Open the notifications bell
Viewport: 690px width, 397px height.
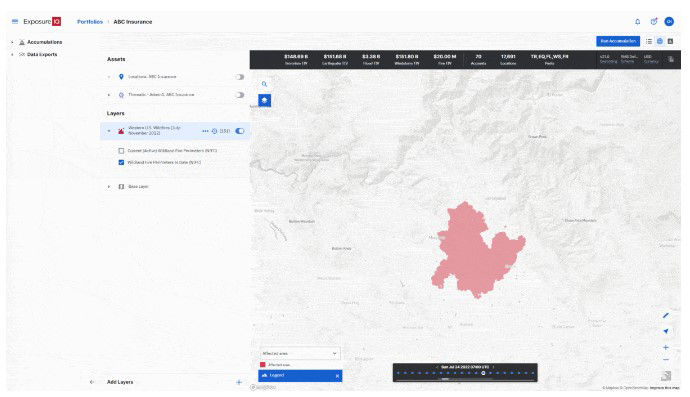pyautogui.click(x=637, y=22)
